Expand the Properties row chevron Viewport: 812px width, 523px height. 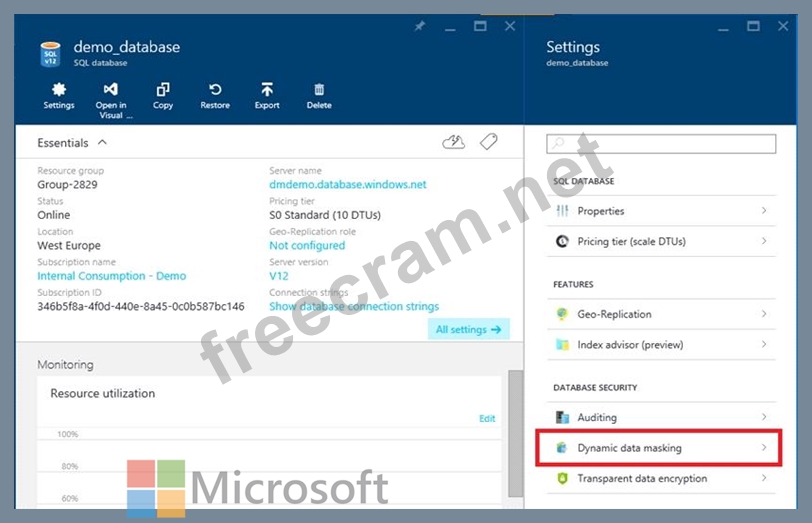tap(764, 210)
